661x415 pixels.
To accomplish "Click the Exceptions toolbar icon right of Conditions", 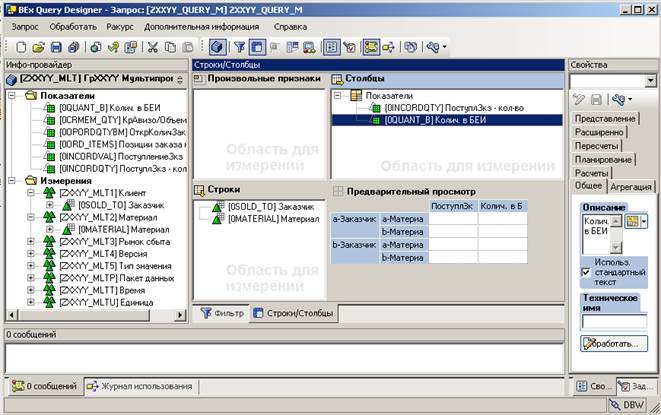I will [310, 47].
